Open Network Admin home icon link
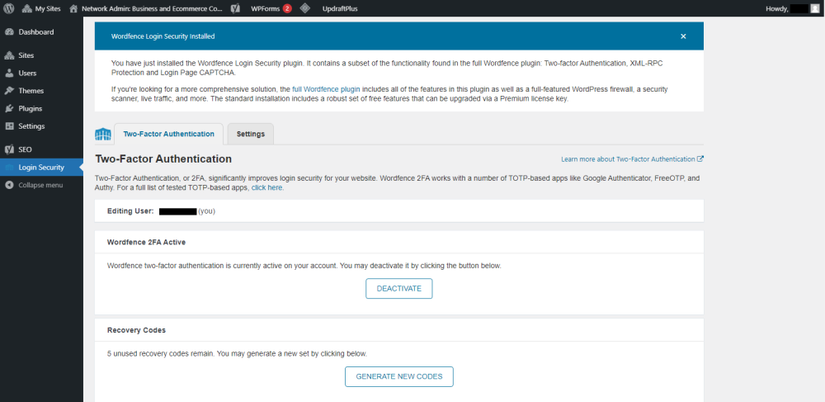 pyautogui.click(x=74, y=8)
